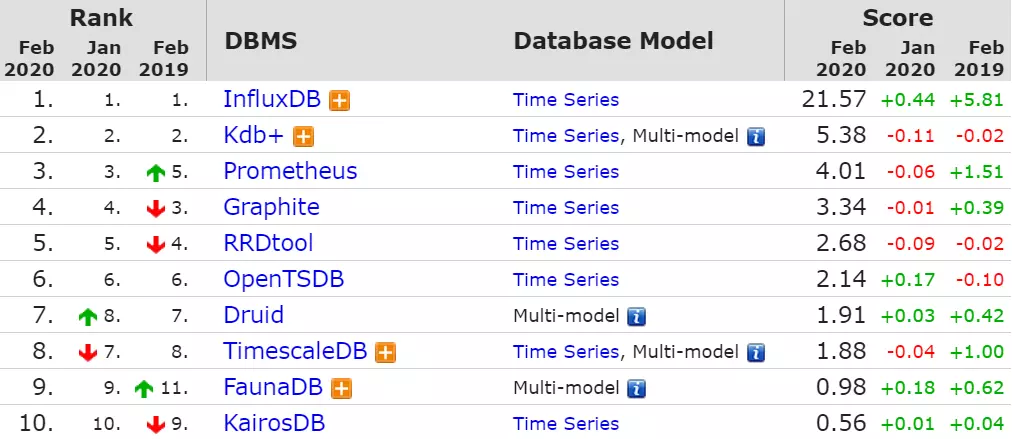Click the orange plus icon beside TimescaleDB
Screen dimensions: 1012x439
tap(386, 352)
